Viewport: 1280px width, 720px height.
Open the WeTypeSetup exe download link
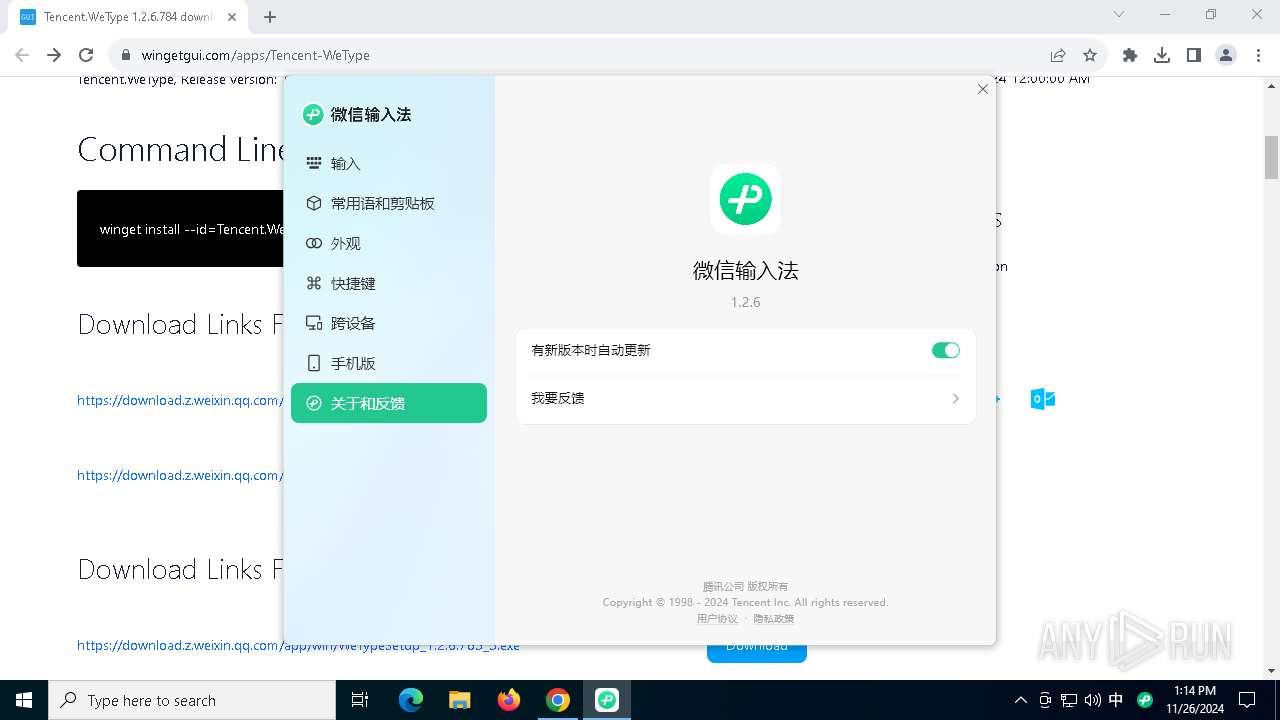click(x=298, y=646)
